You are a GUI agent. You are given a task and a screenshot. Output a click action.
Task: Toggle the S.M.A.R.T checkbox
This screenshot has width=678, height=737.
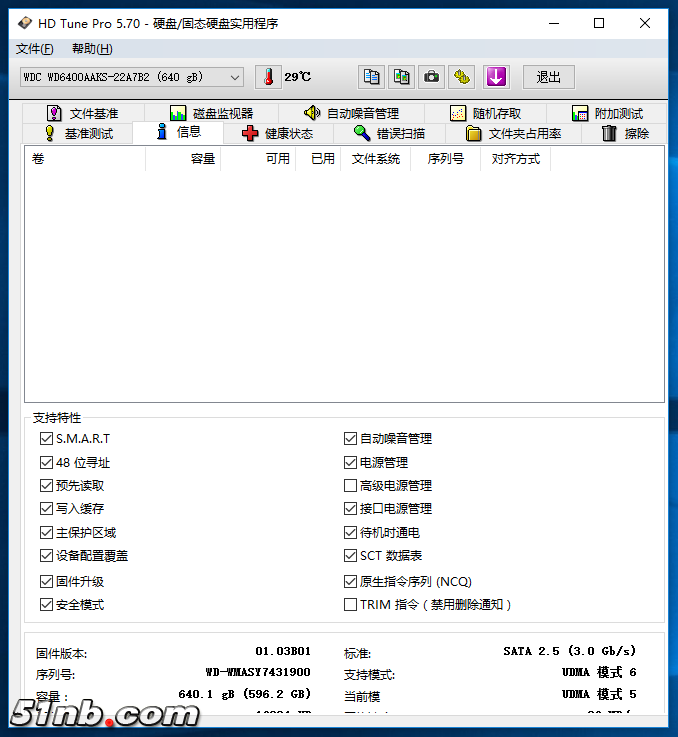pos(46,438)
